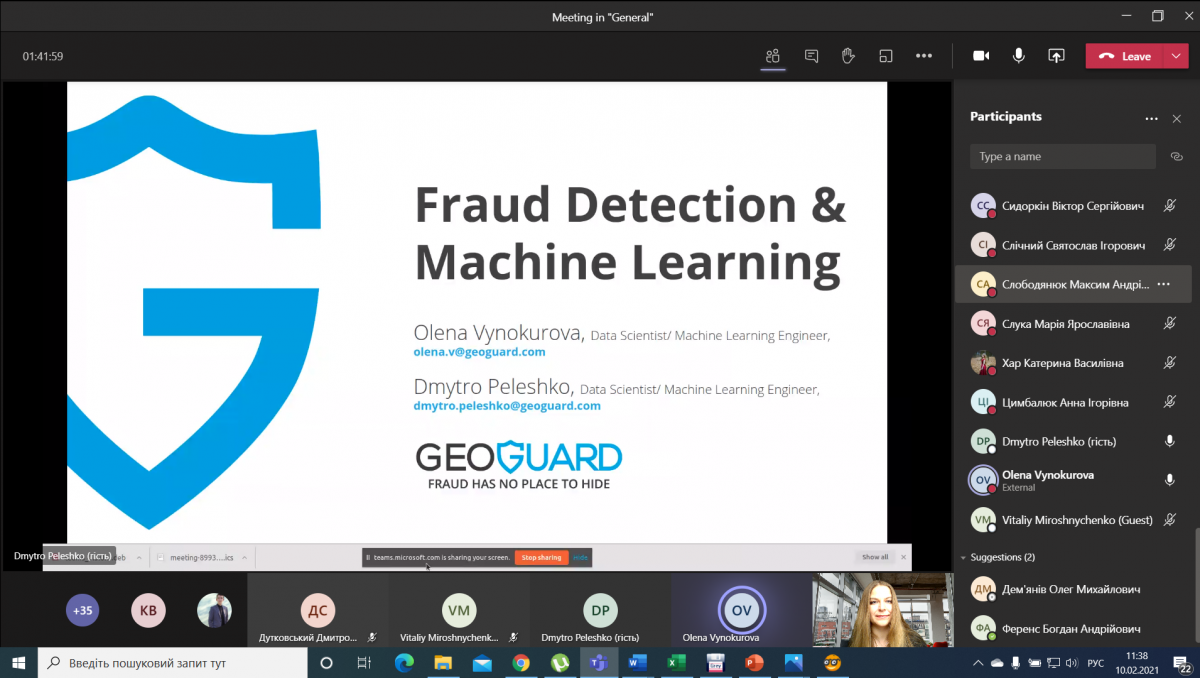
Task: Click muted mic icon for Хар Катерина Василівна
Action: click(x=1169, y=363)
